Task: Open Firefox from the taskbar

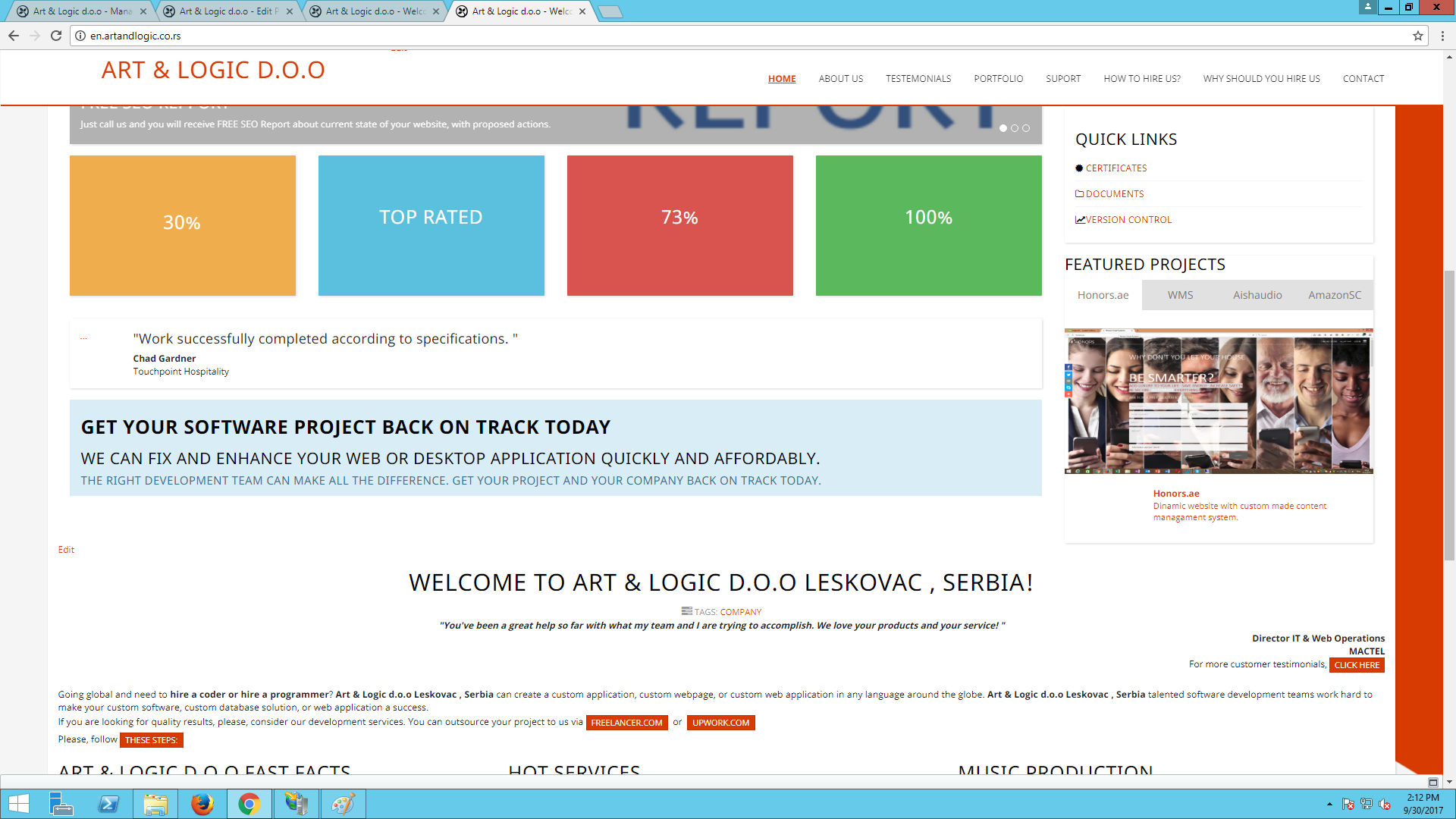Action: click(x=202, y=804)
